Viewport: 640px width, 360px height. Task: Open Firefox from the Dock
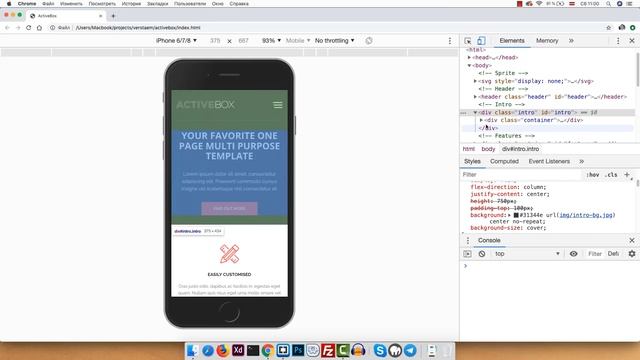[x=222, y=350]
